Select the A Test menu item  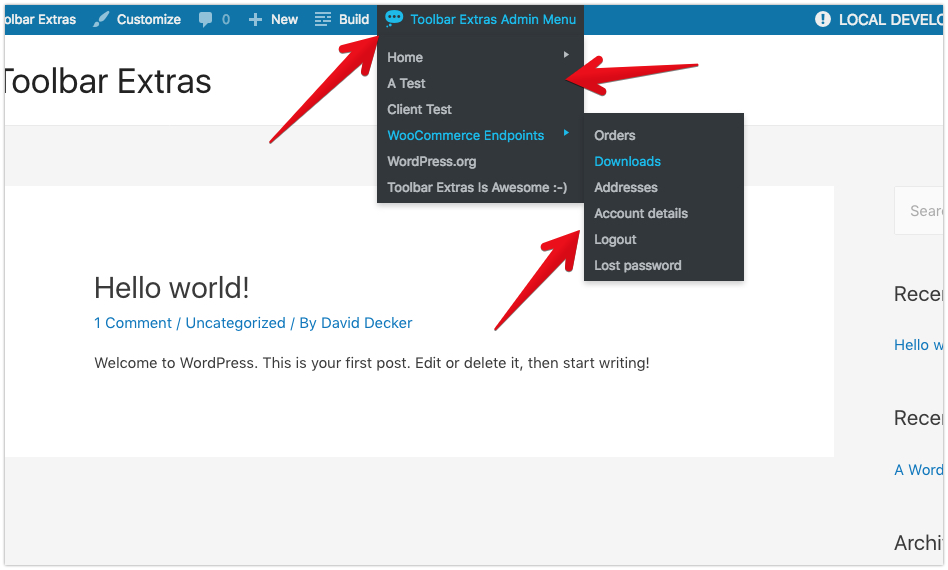406,83
